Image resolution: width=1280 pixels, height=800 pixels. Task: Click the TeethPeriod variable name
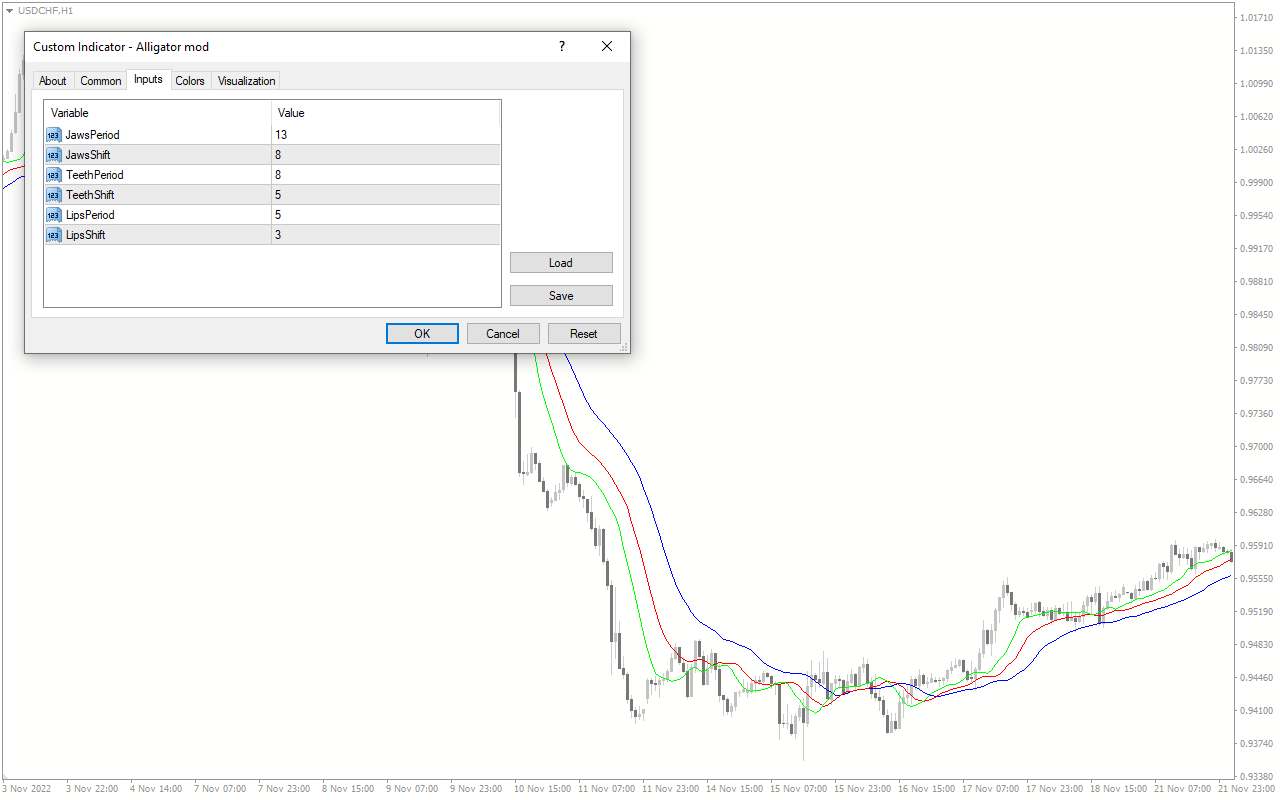[x=95, y=175]
